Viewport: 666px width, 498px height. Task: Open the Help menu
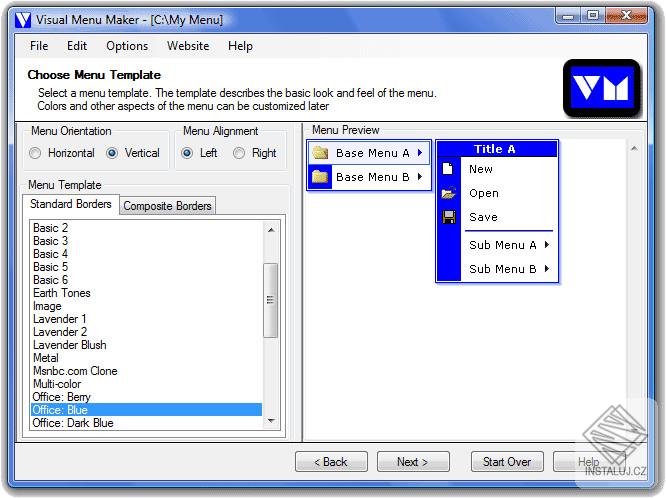240,46
